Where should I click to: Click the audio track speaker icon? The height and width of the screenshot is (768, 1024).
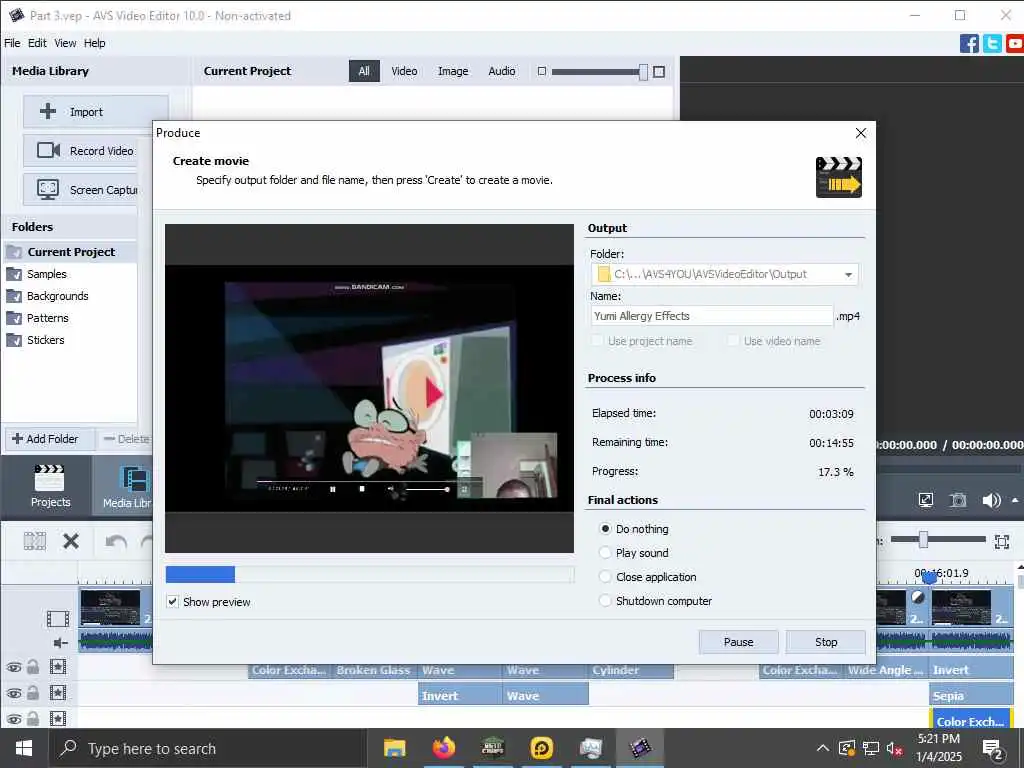click(61, 643)
